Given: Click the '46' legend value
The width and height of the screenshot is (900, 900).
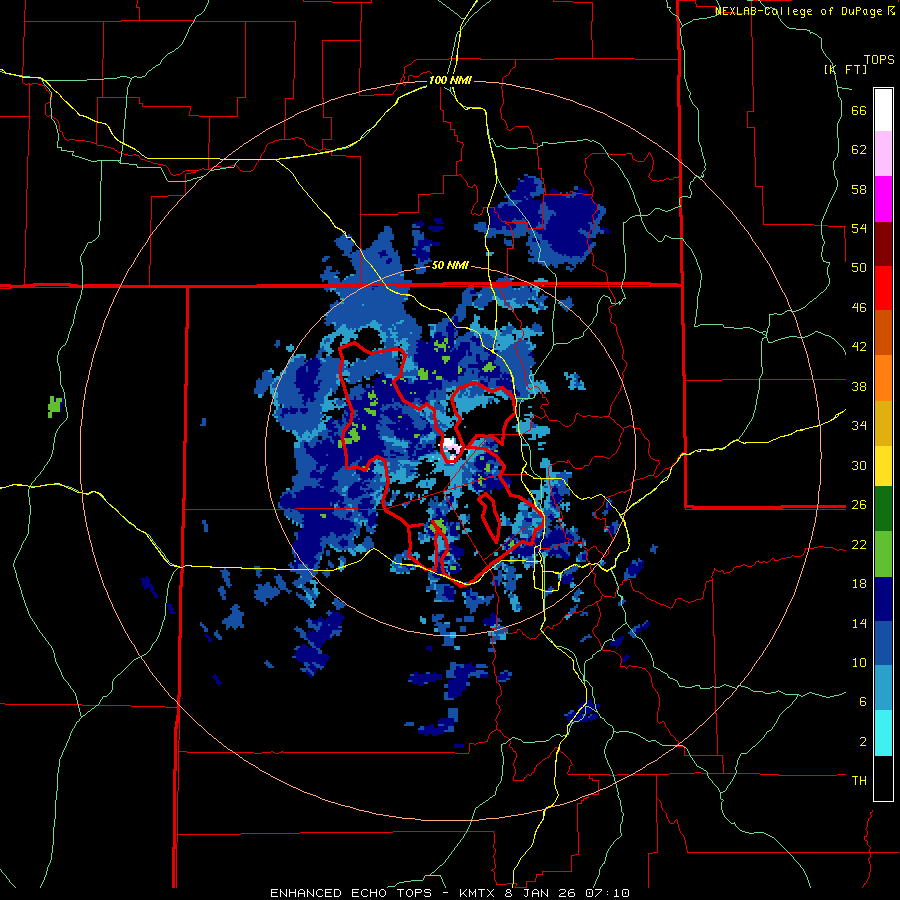Looking at the screenshot, I should [x=859, y=307].
